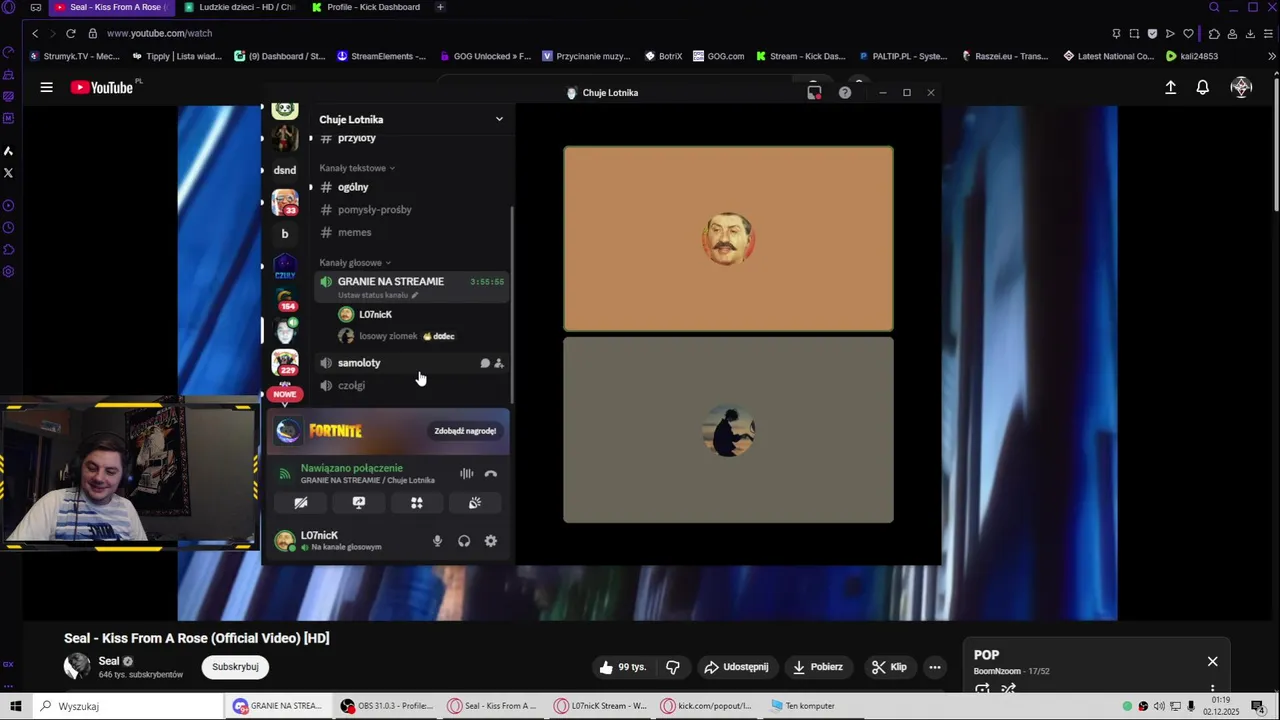1280x720 pixels.
Task: Click the NOWE unread mentions indicator
Action: [285, 394]
